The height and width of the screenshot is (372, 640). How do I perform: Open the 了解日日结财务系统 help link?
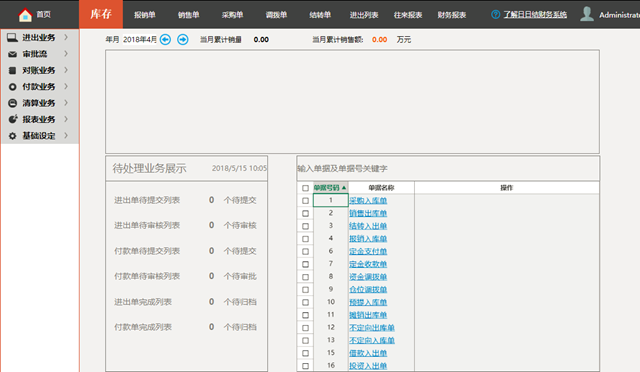535,15
